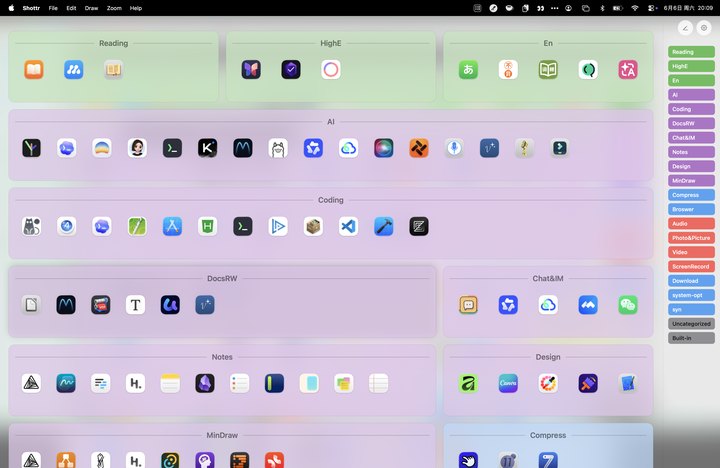
Task: Launch the Xcode hammer app in Coding
Action: click(384, 226)
